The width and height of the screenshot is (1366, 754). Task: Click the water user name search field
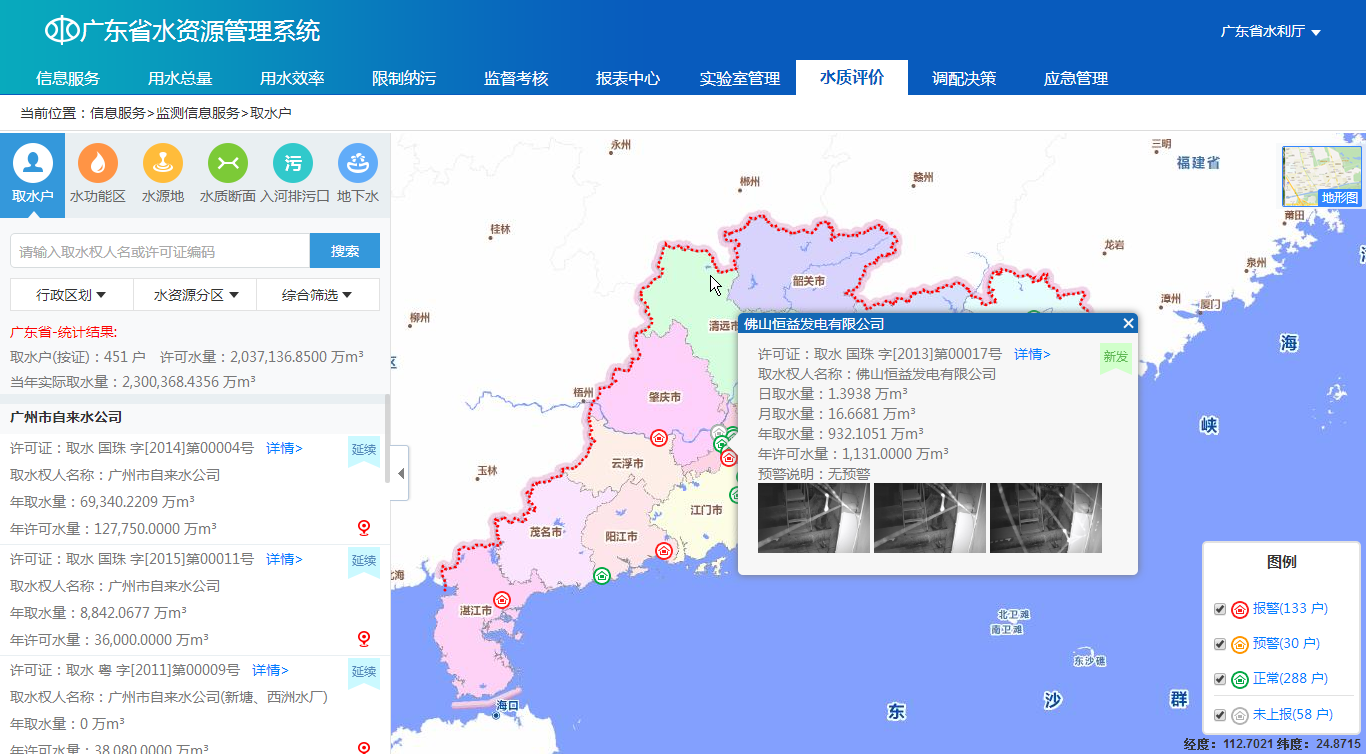point(160,251)
